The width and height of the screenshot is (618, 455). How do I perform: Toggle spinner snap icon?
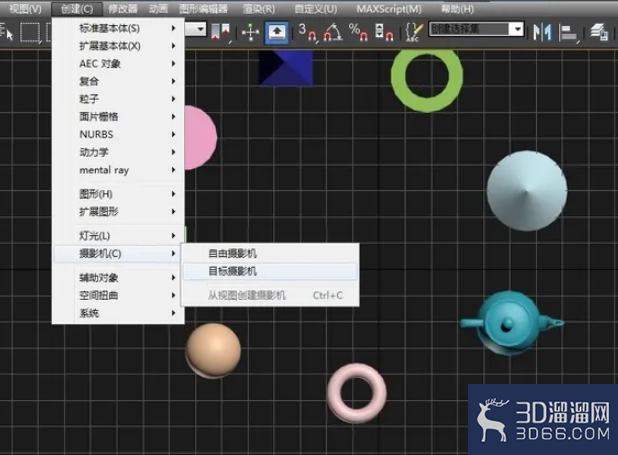coord(384,32)
